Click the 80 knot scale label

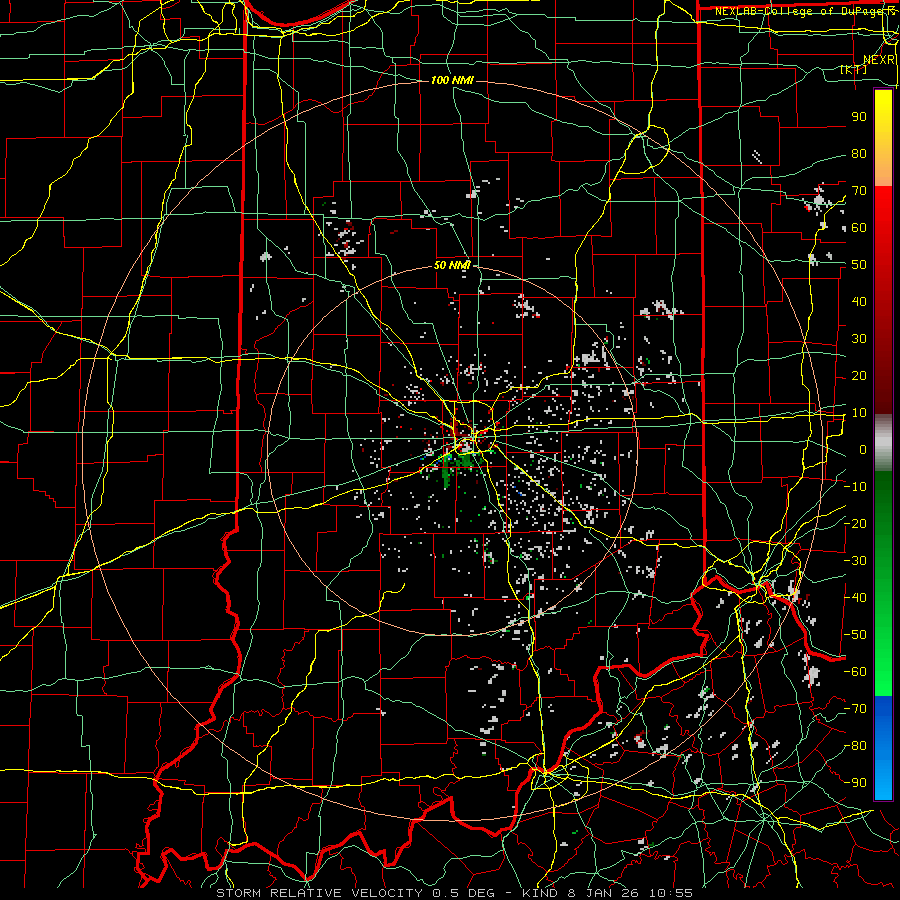point(859,154)
